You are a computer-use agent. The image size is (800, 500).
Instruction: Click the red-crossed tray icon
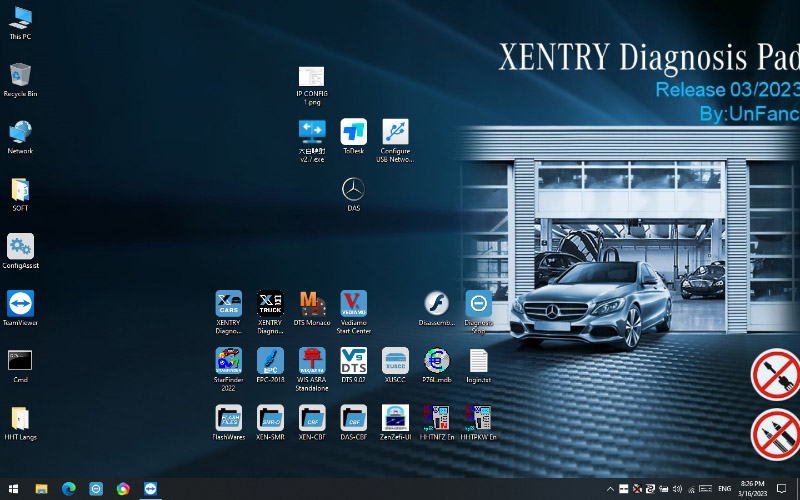(637, 489)
